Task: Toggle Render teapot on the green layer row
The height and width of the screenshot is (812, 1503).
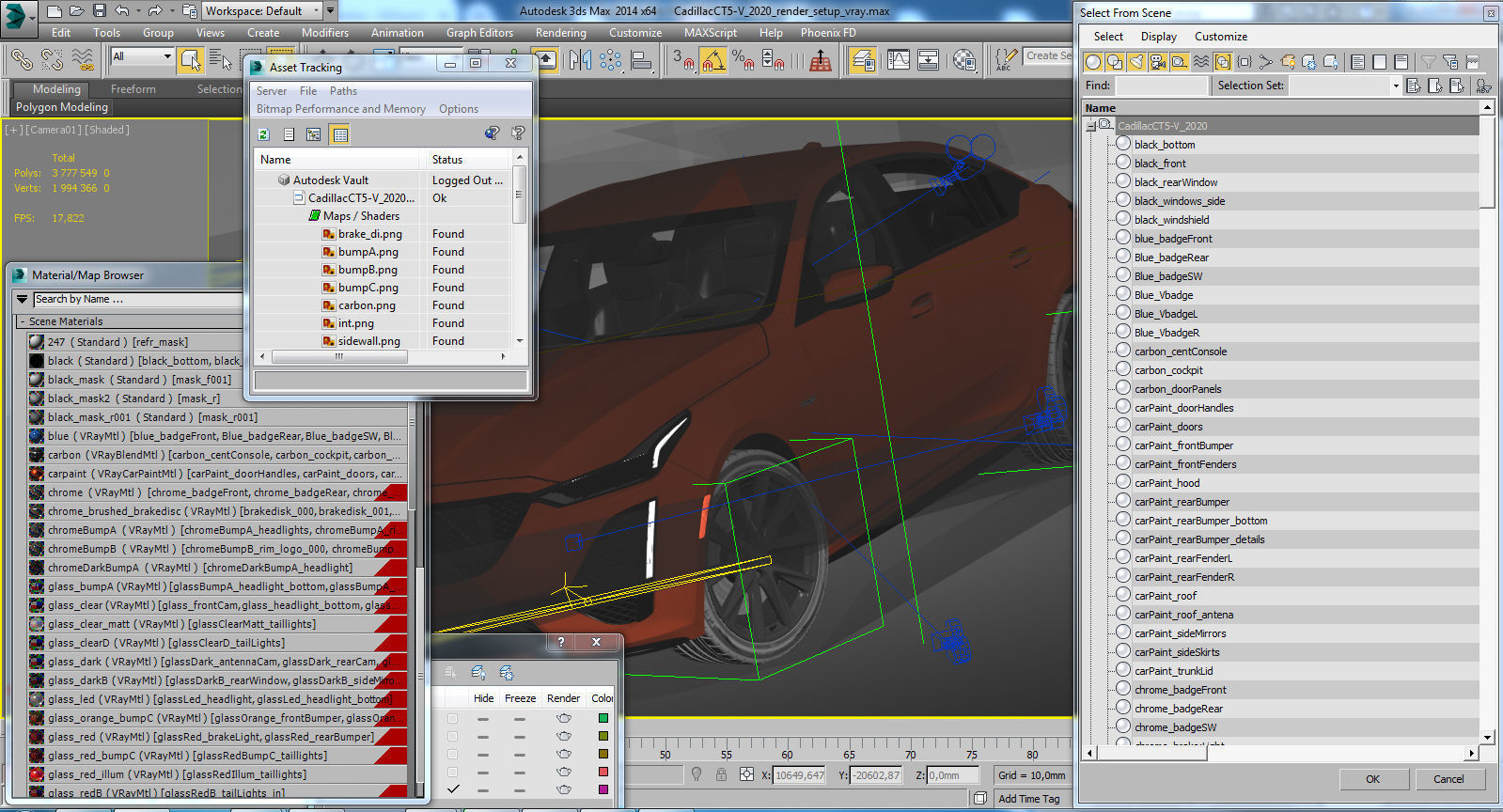Action: click(564, 718)
